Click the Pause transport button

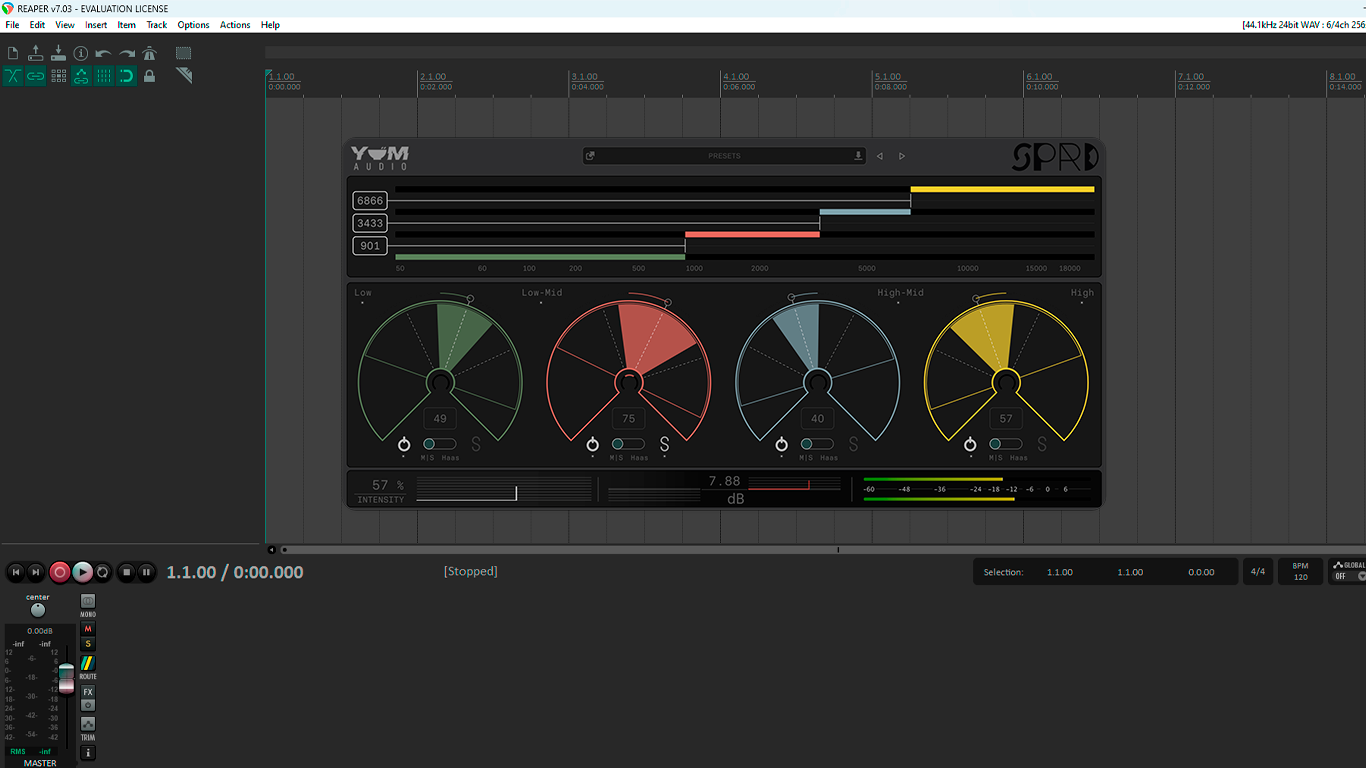pyautogui.click(x=147, y=572)
